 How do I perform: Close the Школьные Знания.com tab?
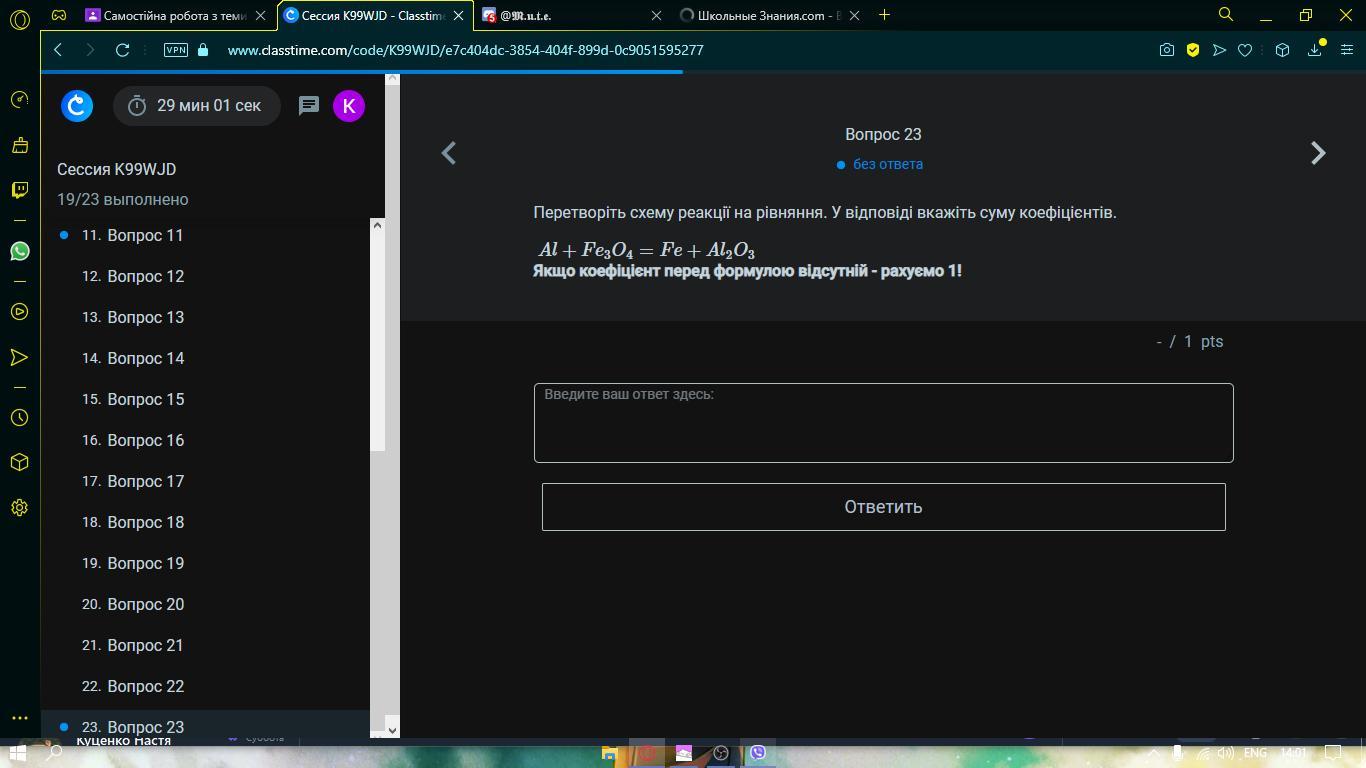coord(854,15)
